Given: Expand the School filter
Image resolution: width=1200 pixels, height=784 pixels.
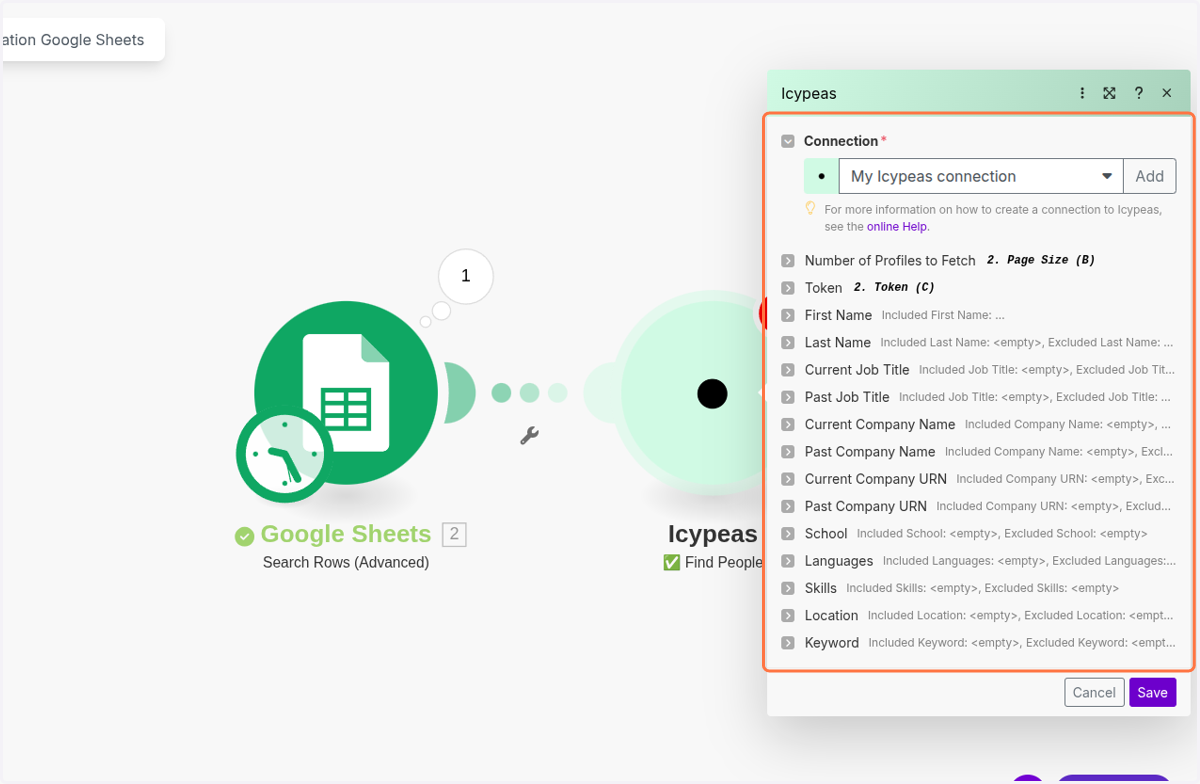Looking at the screenshot, I should 788,534.
